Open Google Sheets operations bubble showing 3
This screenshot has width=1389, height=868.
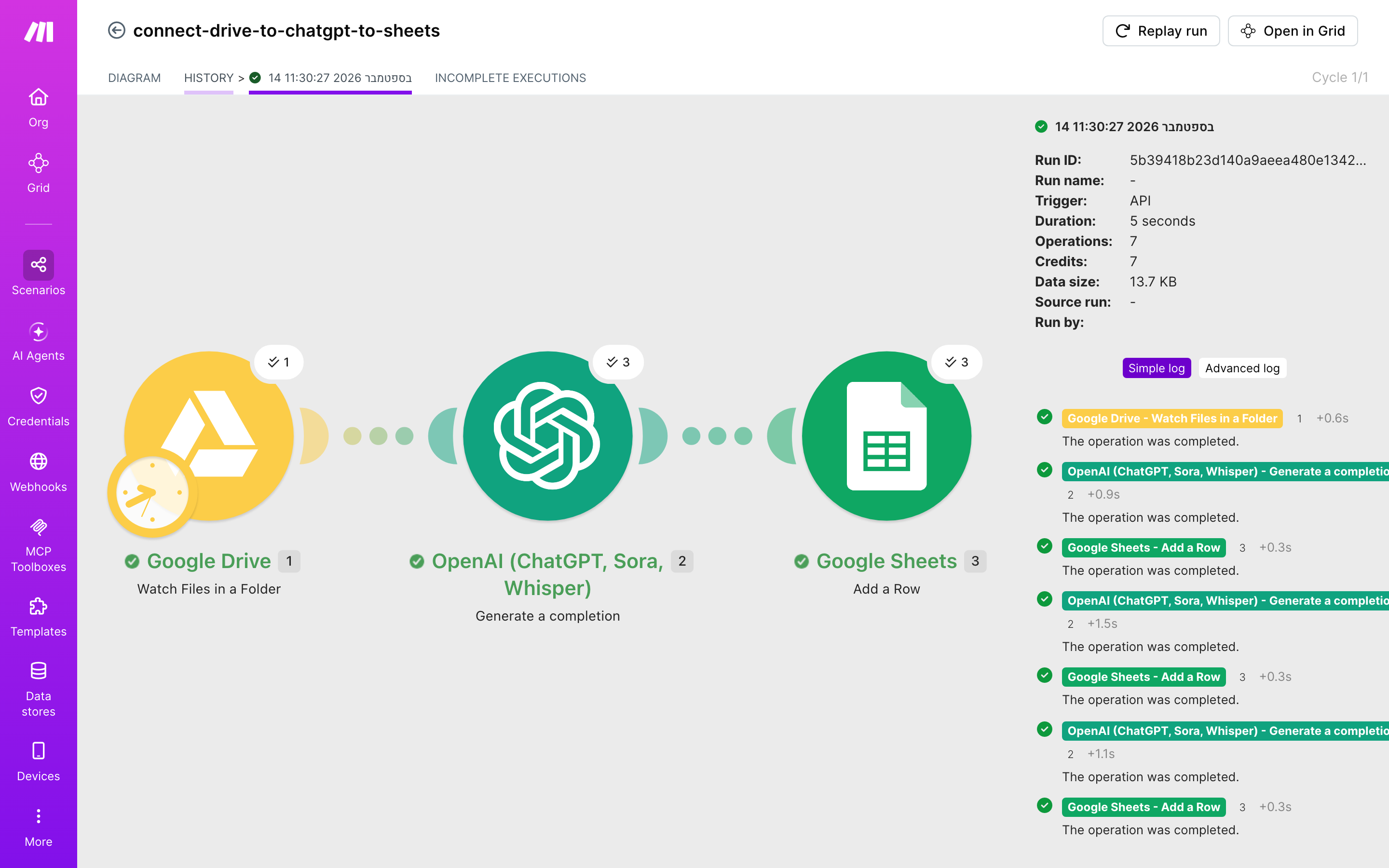[957, 362]
